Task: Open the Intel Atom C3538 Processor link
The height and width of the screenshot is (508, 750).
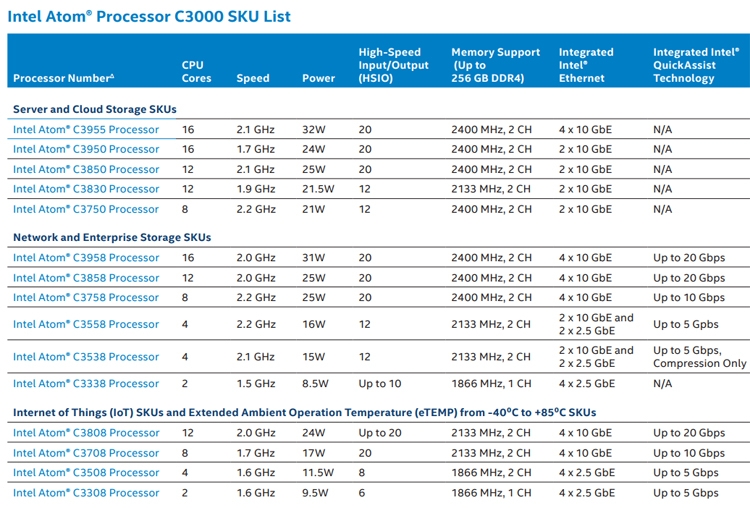Action: (86, 357)
